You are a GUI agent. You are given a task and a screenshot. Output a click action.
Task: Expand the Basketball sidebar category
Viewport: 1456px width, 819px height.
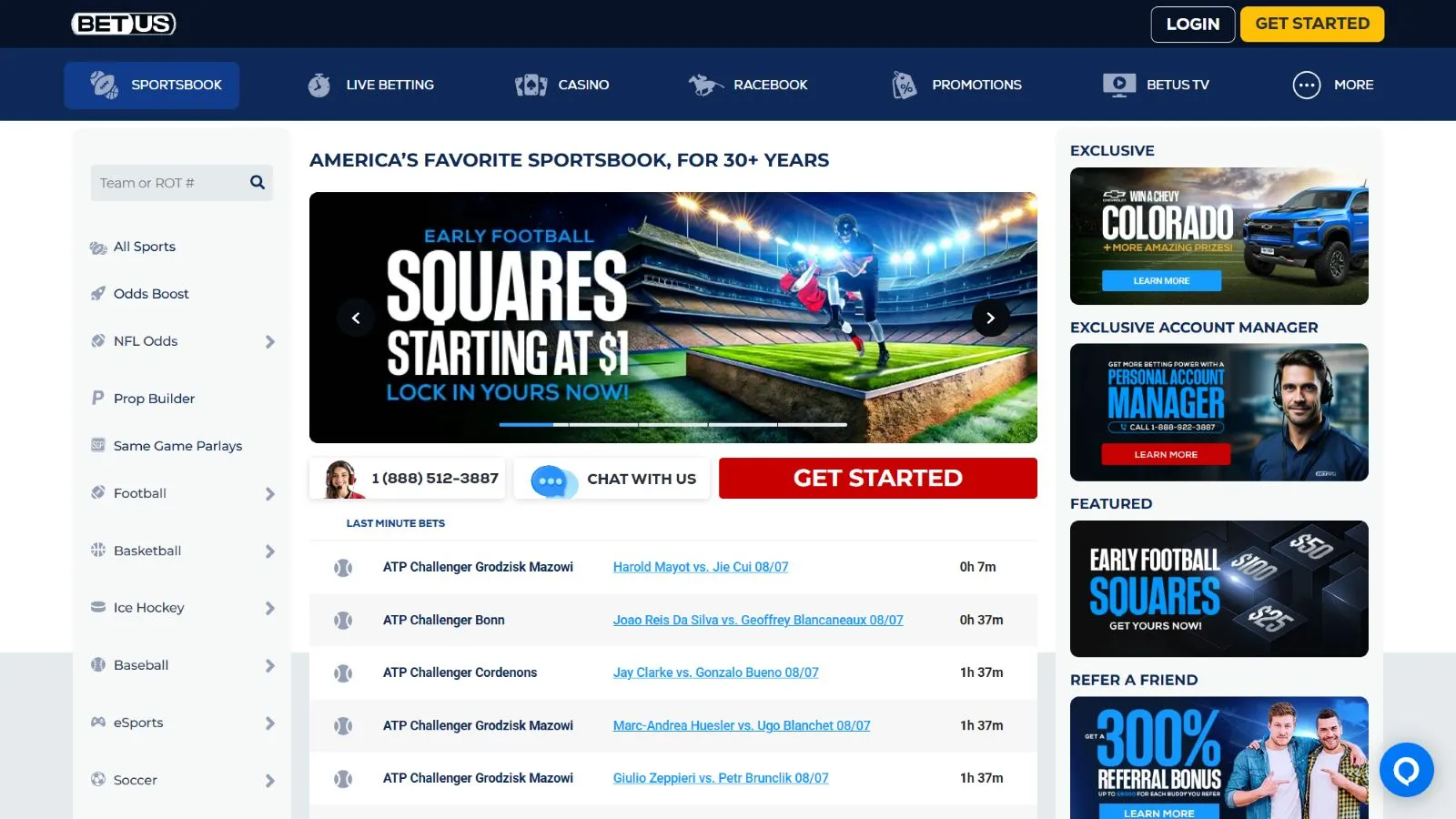[x=269, y=551]
